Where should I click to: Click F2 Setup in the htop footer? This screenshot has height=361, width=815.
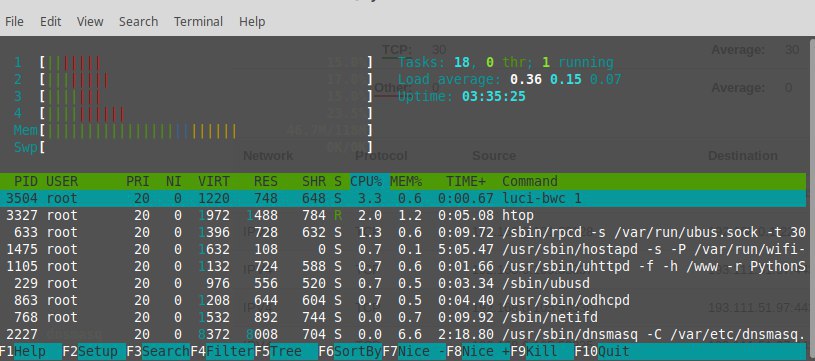(94, 352)
